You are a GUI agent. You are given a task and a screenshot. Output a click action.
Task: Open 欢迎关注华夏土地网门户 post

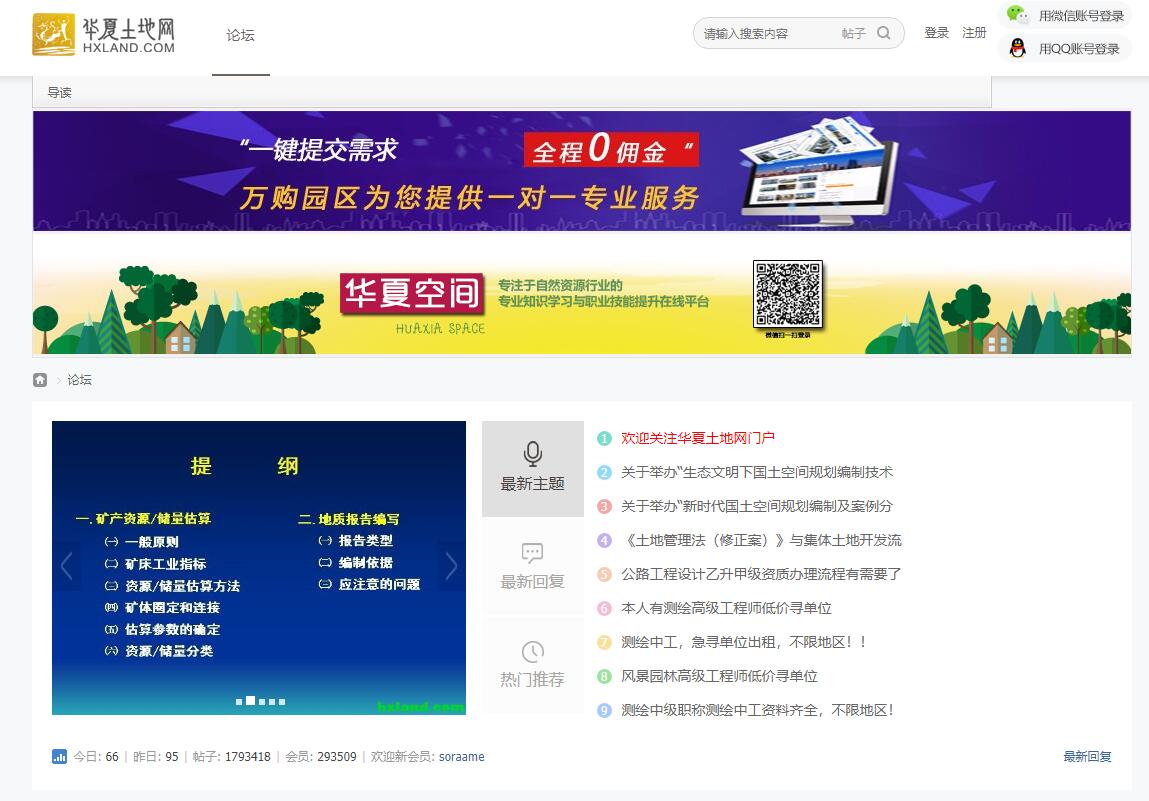[x=698, y=438]
